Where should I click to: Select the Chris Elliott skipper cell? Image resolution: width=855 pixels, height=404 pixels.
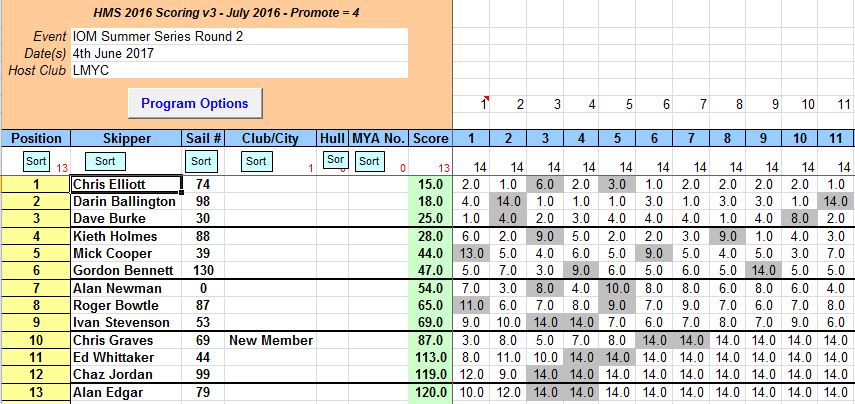126,184
